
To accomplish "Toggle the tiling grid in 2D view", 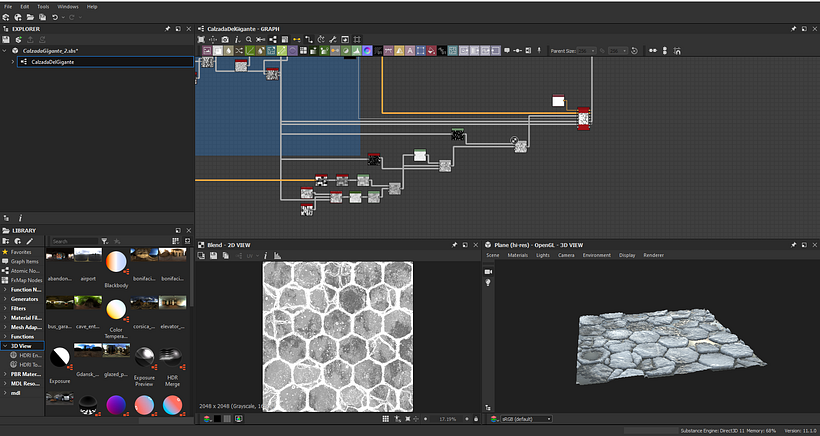I will pos(385,419).
